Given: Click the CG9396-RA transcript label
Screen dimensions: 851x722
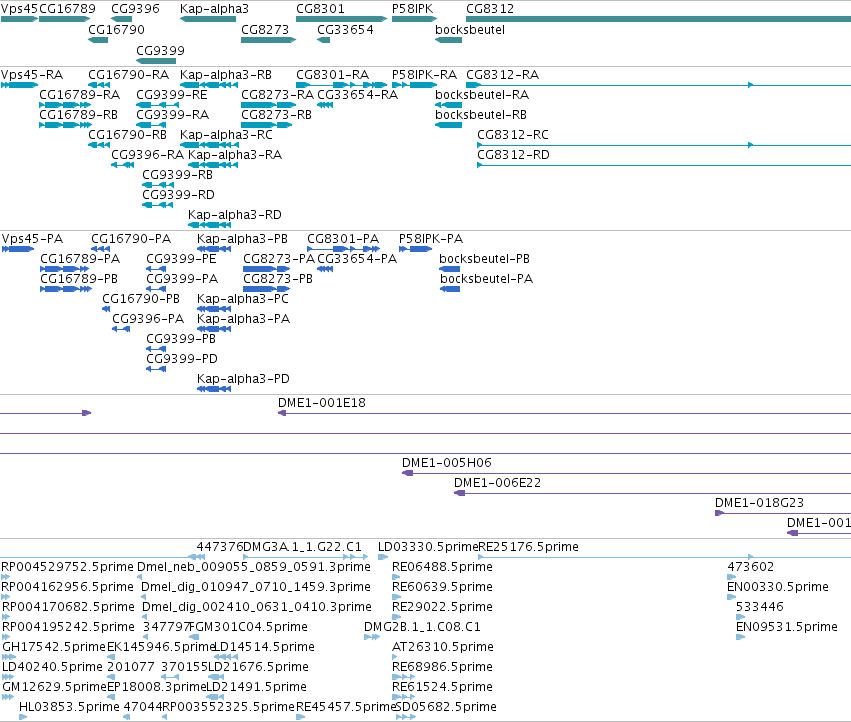Looking at the screenshot, I should coord(148,155).
